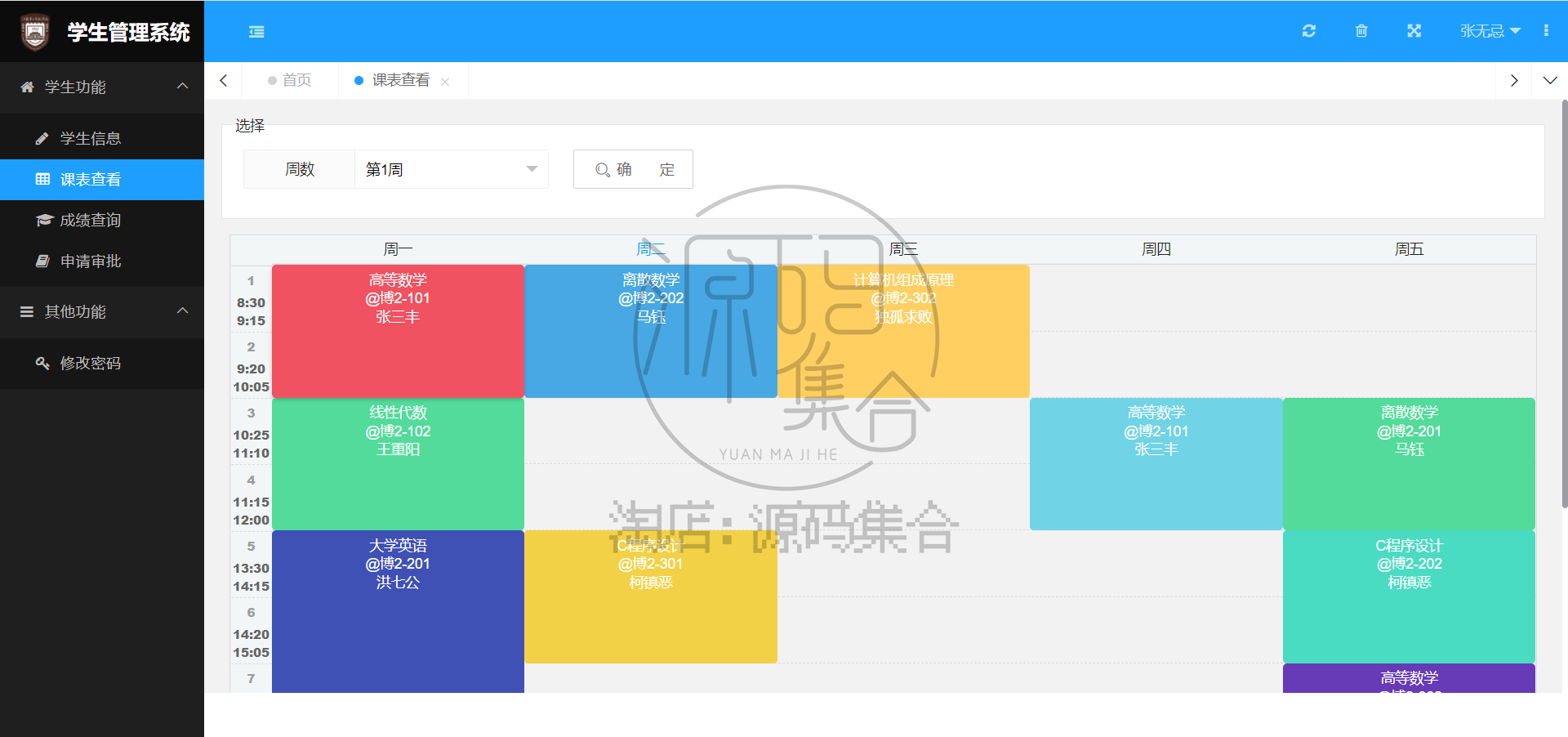Switch to the 首页 tab
The height and width of the screenshot is (737, 1568).
[x=289, y=80]
